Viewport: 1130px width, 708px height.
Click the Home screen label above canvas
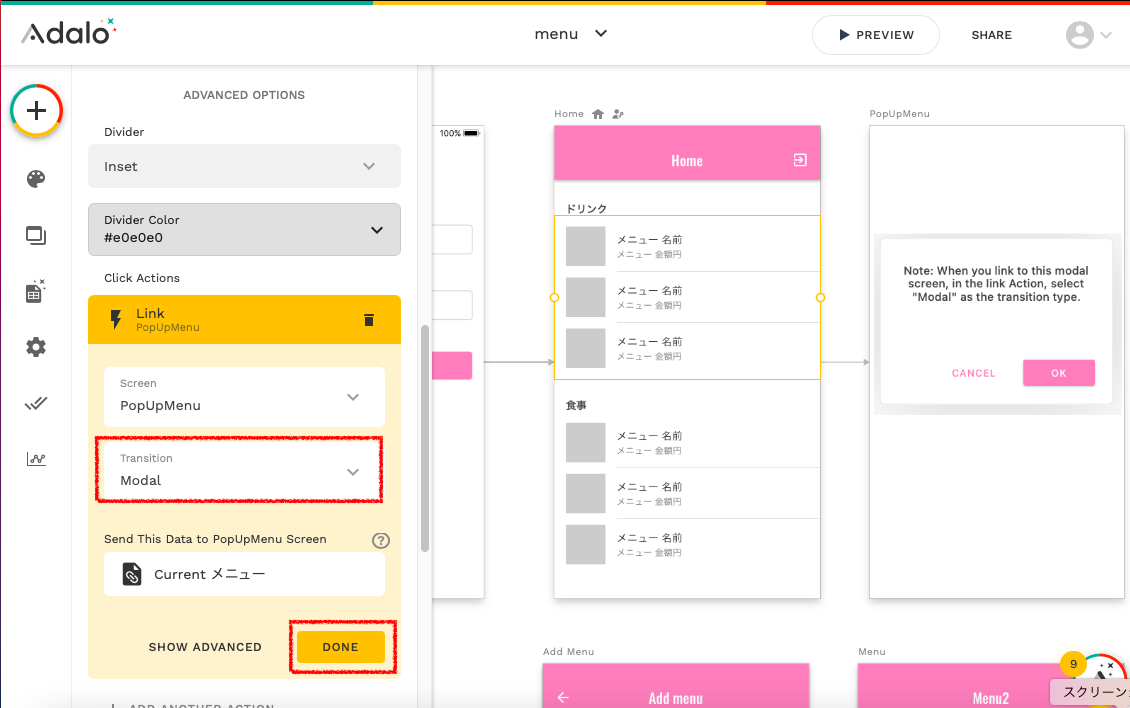point(569,114)
